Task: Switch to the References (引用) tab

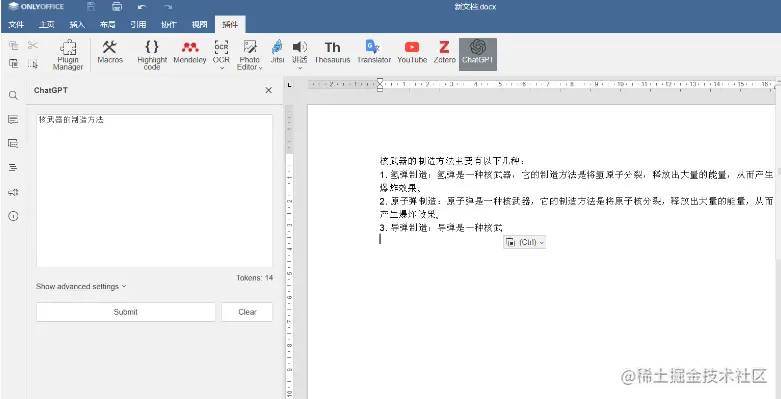Action: coord(138,24)
